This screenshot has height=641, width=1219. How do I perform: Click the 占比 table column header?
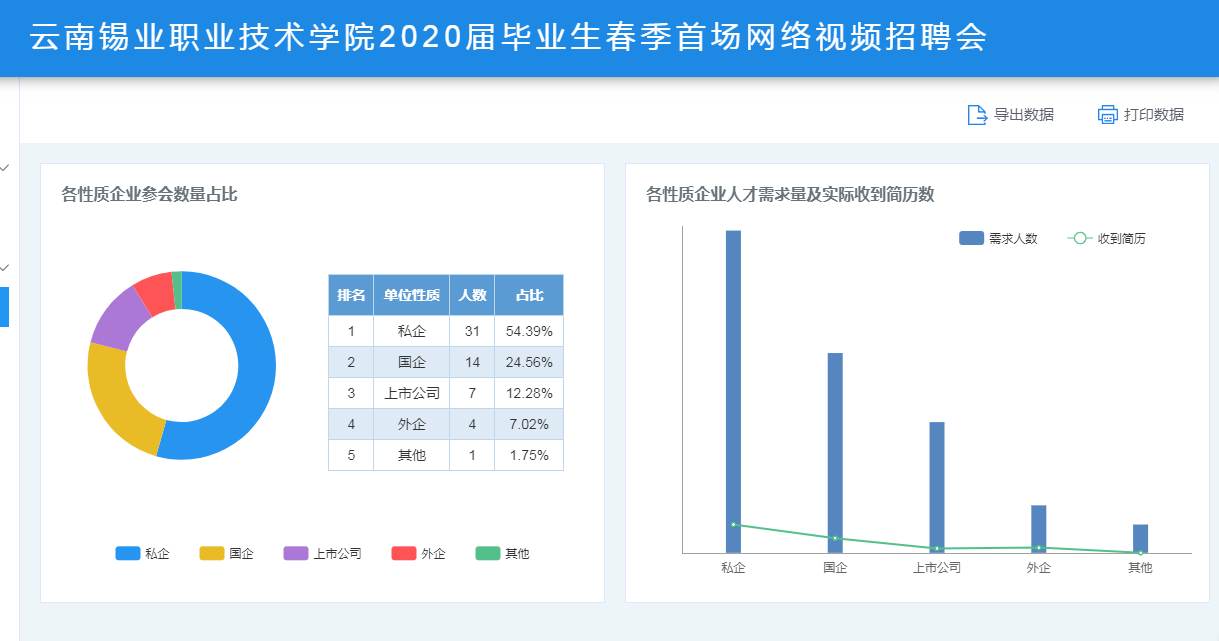coord(529,295)
